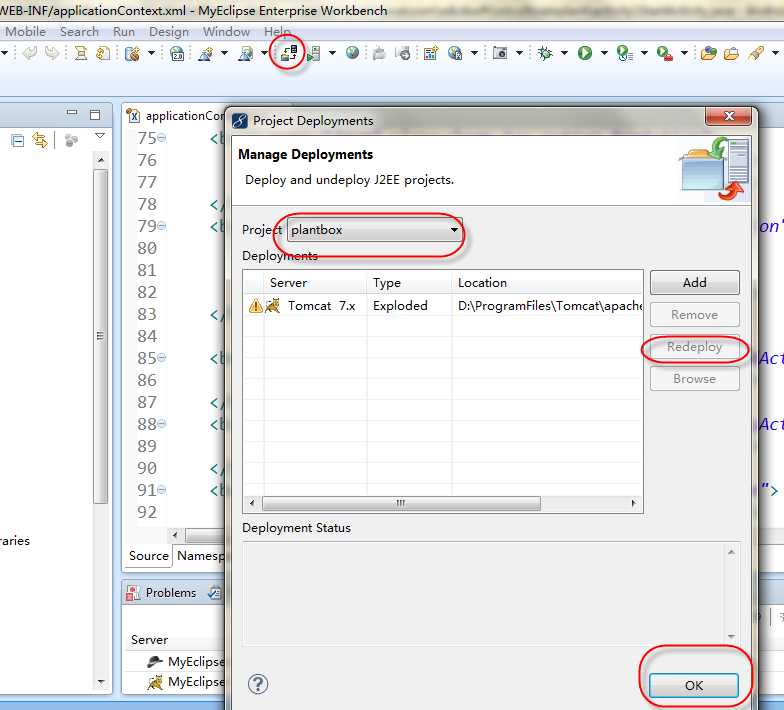Click the warning icon beside Tomcat 7.x

(x=255, y=306)
